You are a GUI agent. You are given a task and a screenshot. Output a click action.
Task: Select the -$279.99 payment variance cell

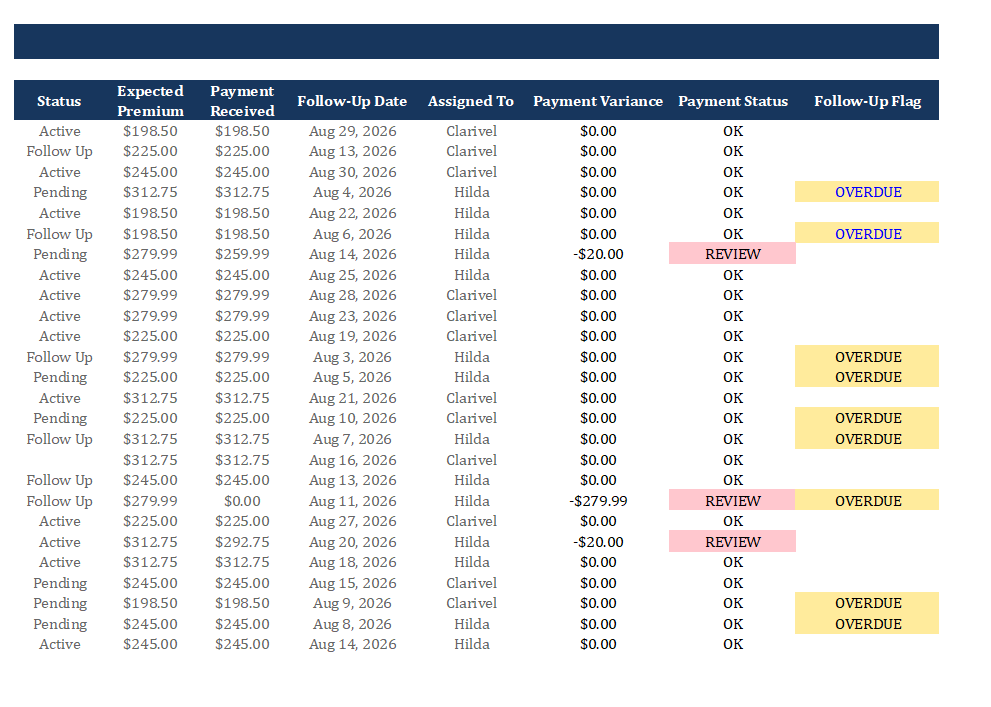point(598,501)
